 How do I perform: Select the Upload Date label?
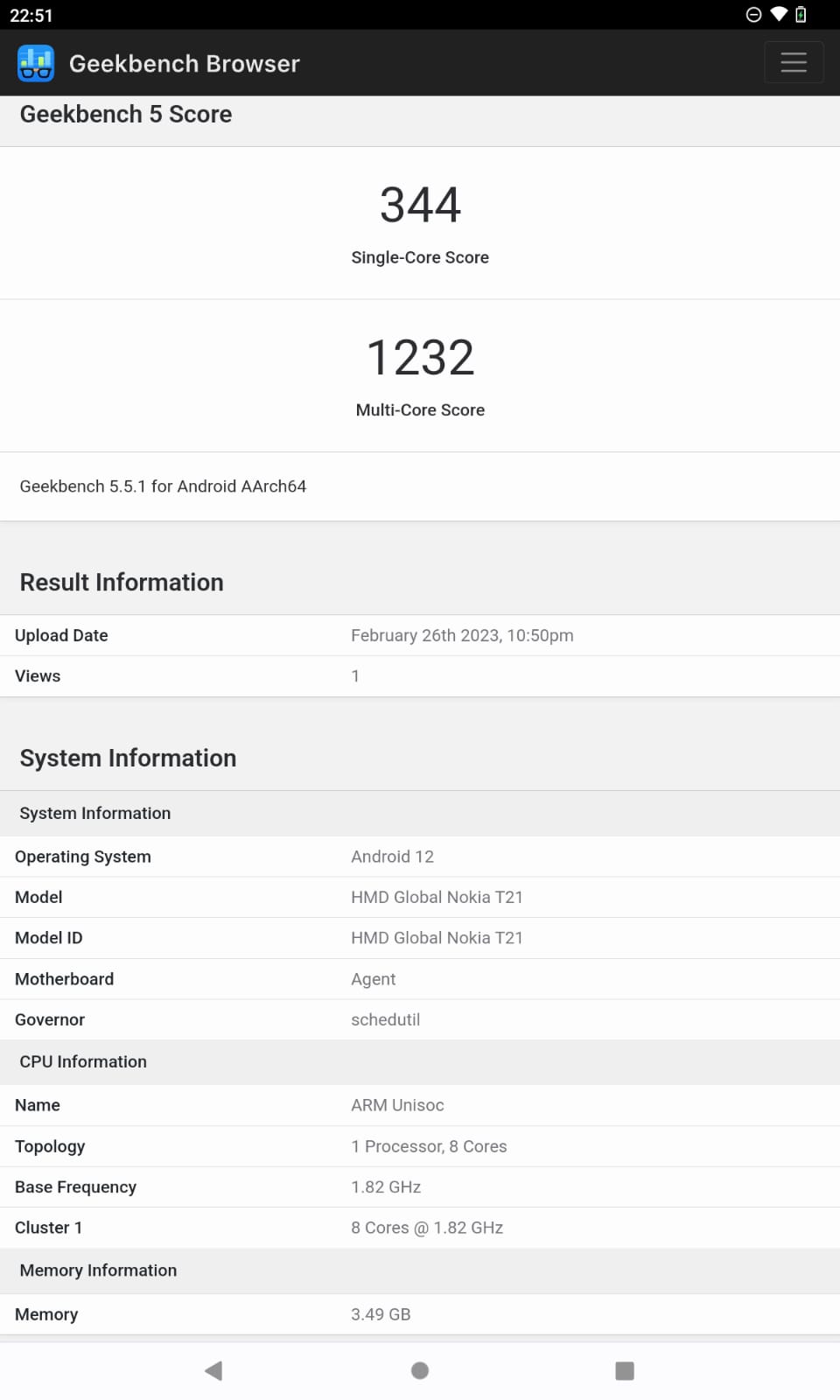tap(61, 635)
